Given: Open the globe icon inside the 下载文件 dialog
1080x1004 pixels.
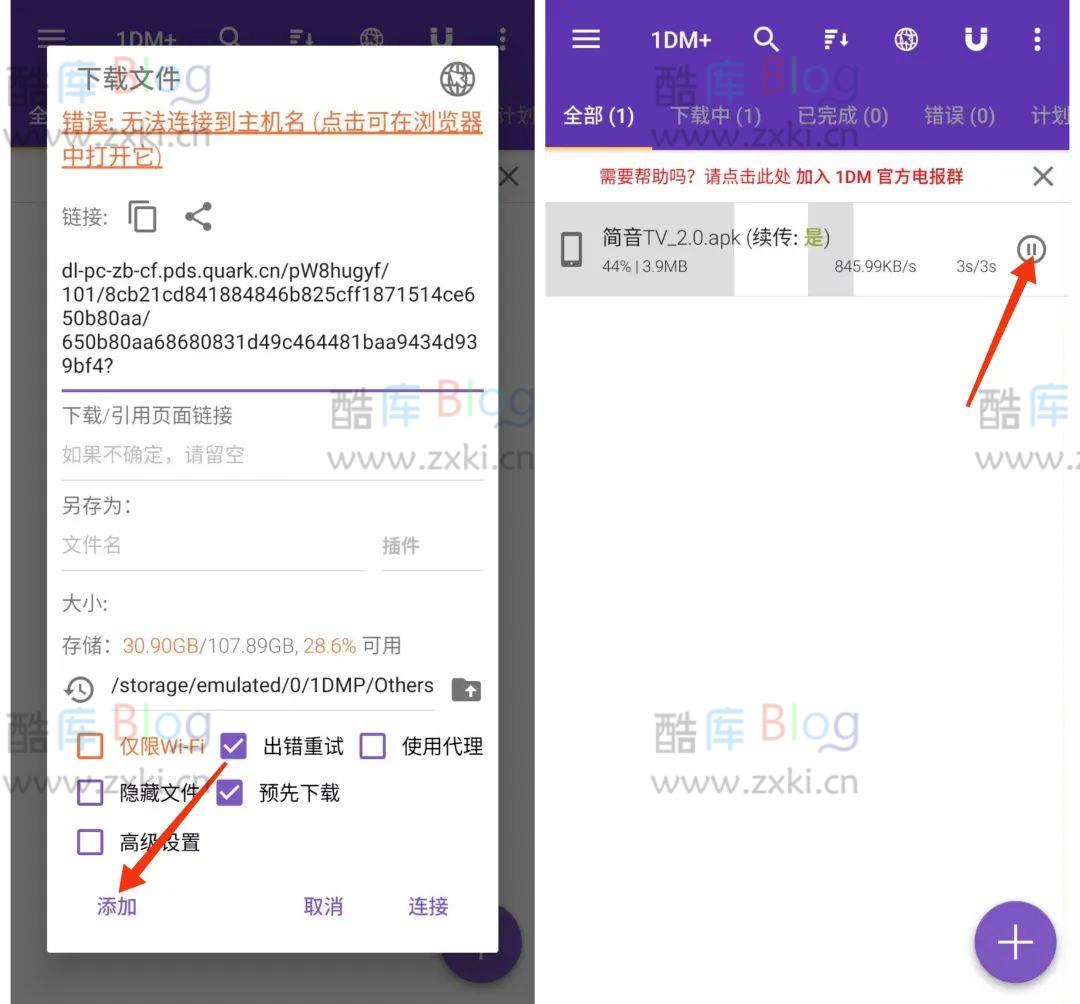Looking at the screenshot, I should point(459,80).
